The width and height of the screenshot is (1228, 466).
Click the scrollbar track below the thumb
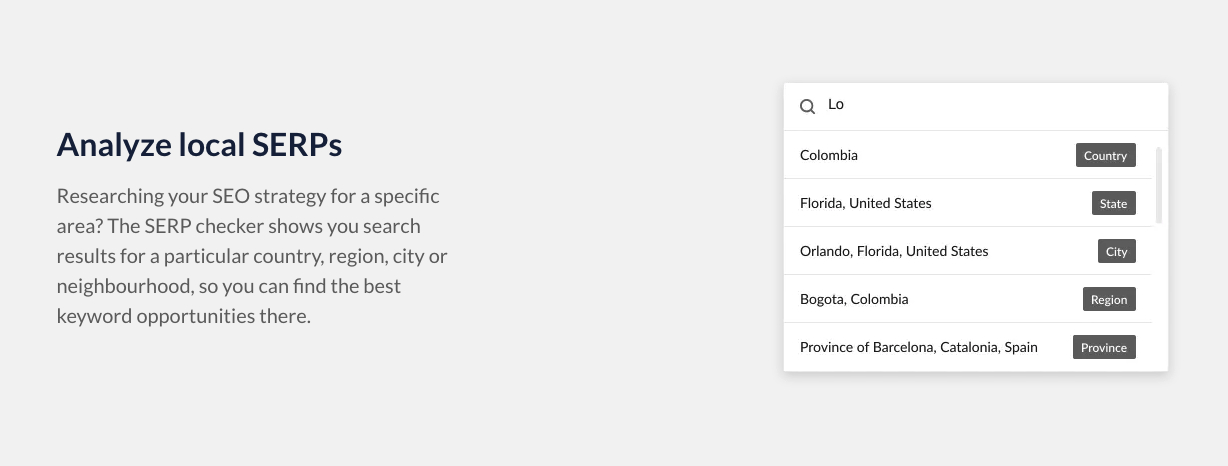pos(1159,296)
